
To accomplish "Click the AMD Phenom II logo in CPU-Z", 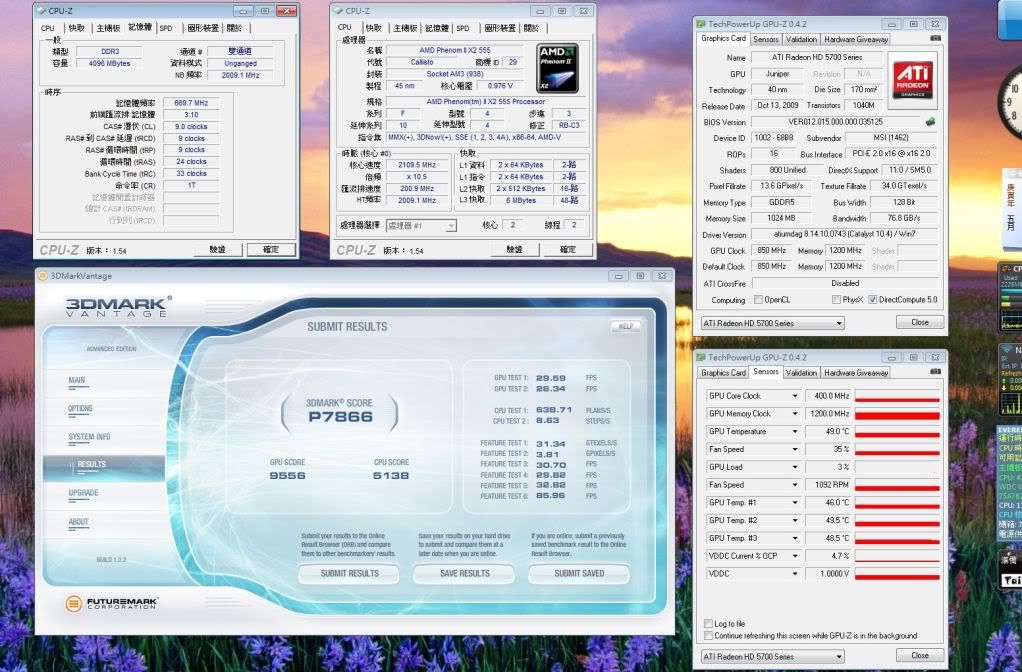I will (557, 68).
